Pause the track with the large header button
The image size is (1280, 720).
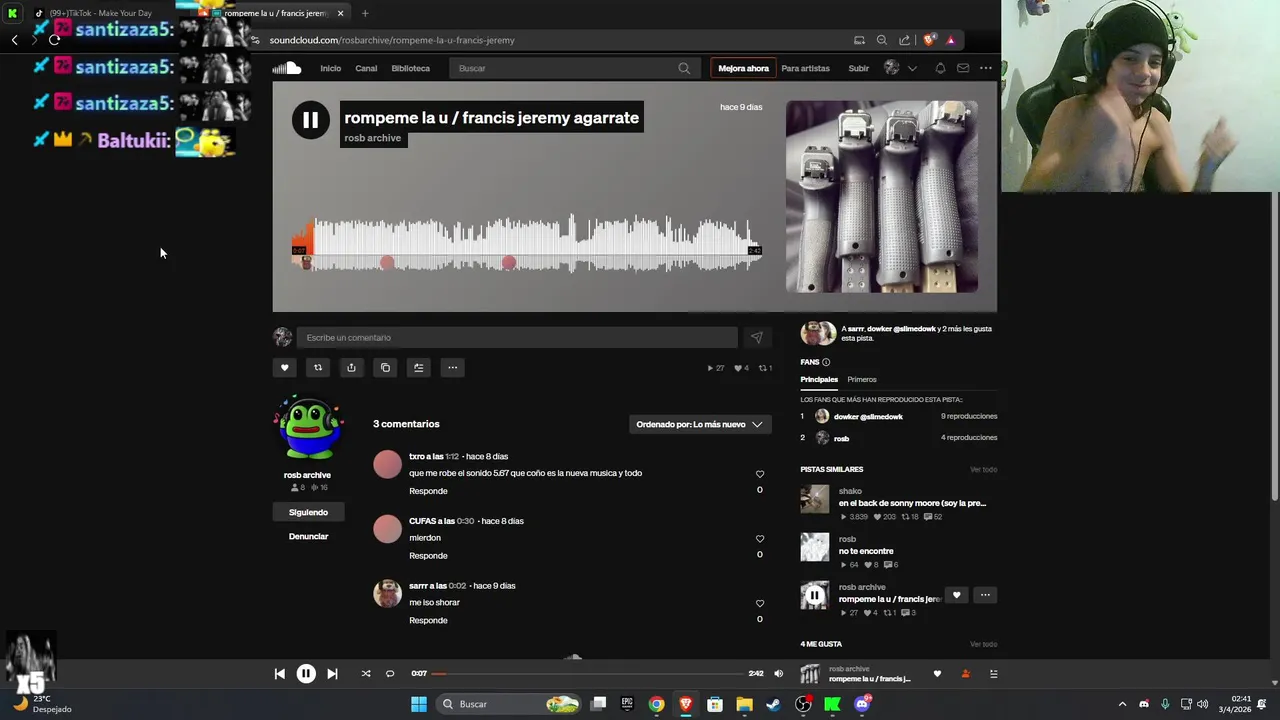coord(311,120)
